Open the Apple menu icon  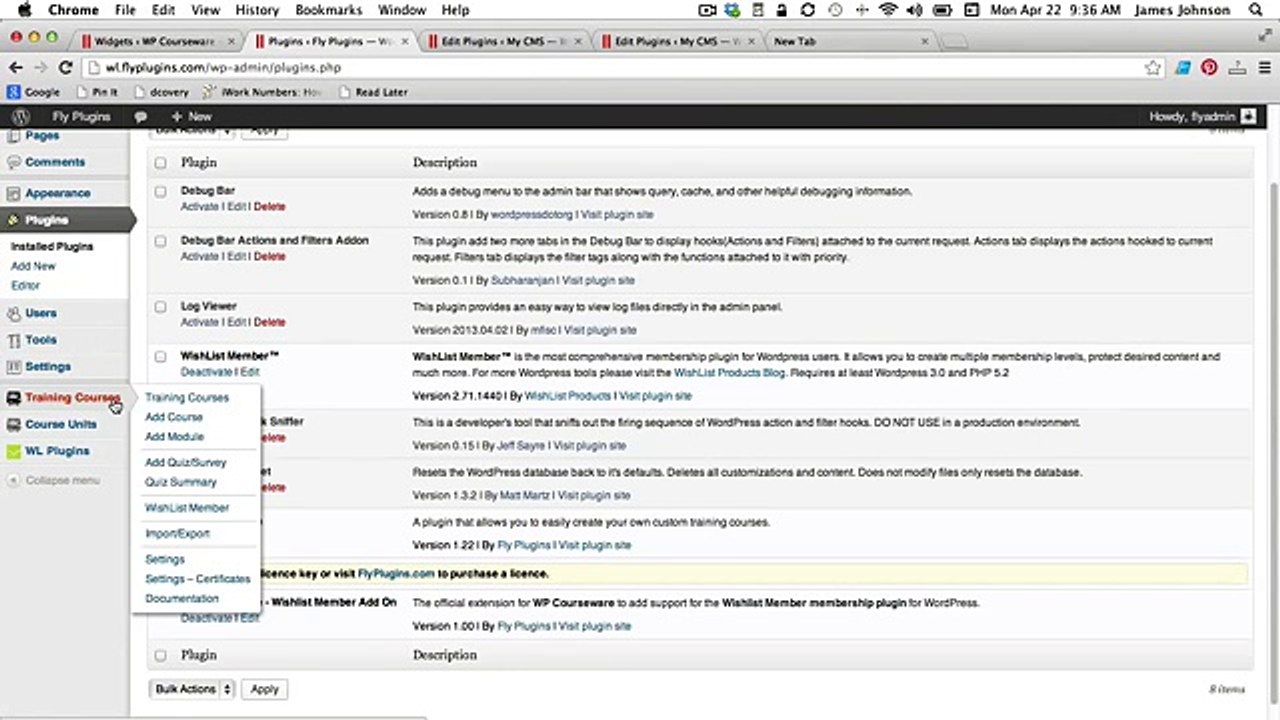click(x=25, y=10)
